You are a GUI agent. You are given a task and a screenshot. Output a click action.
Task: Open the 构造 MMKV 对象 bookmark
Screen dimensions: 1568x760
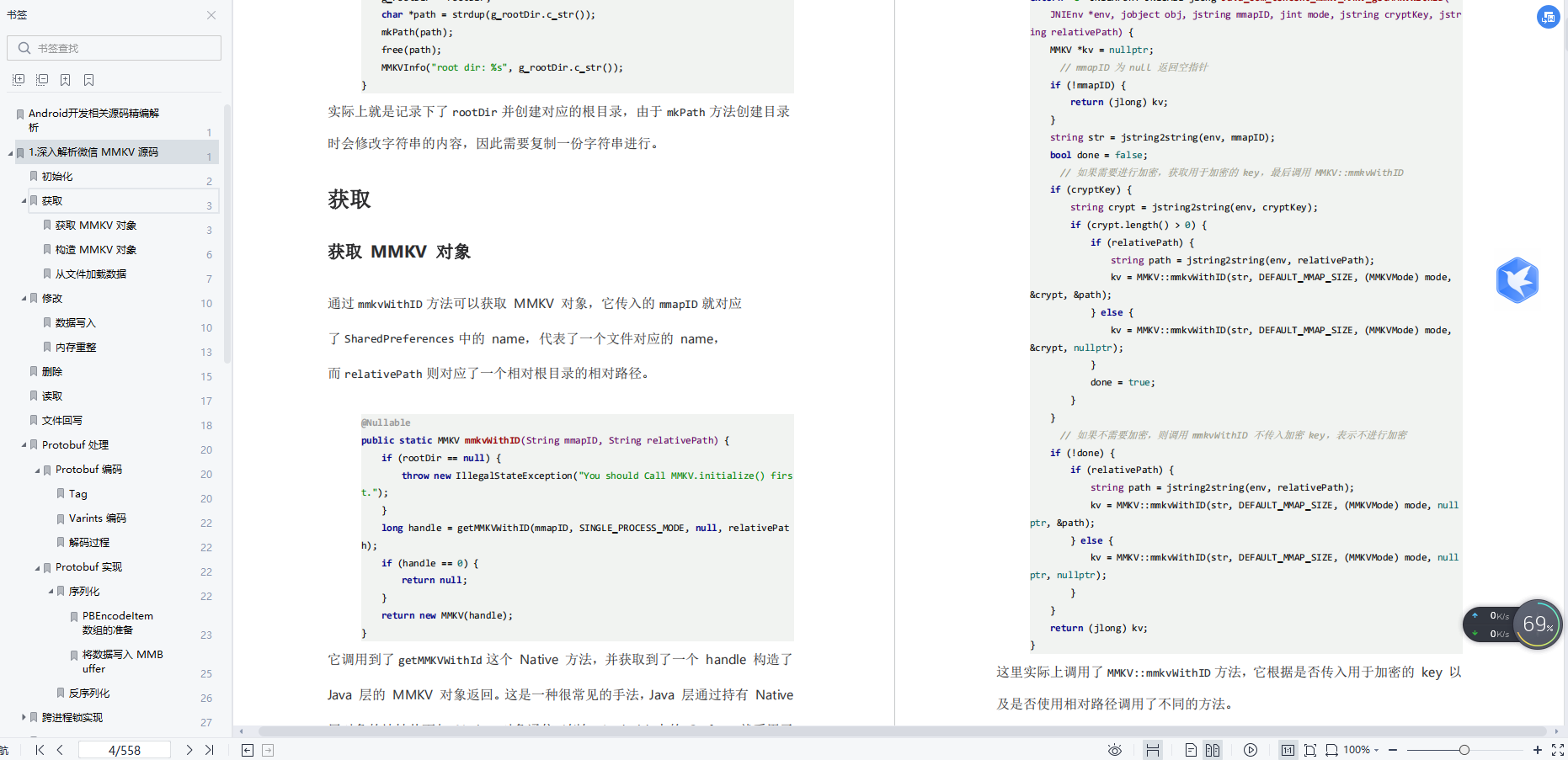tap(96, 250)
